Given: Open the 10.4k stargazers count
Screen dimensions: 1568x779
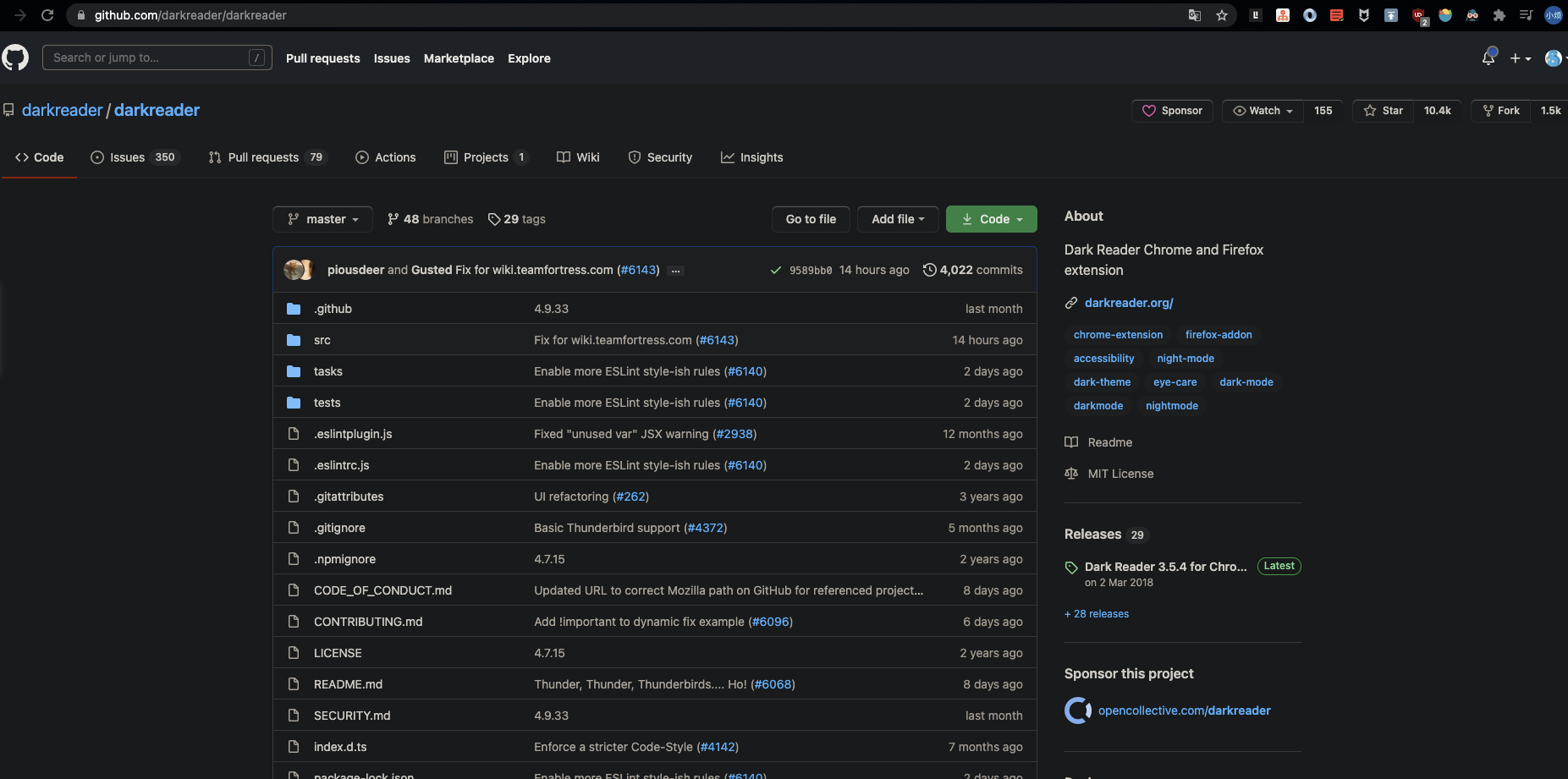Looking at the screenshot, I should tap(1437, 111).
